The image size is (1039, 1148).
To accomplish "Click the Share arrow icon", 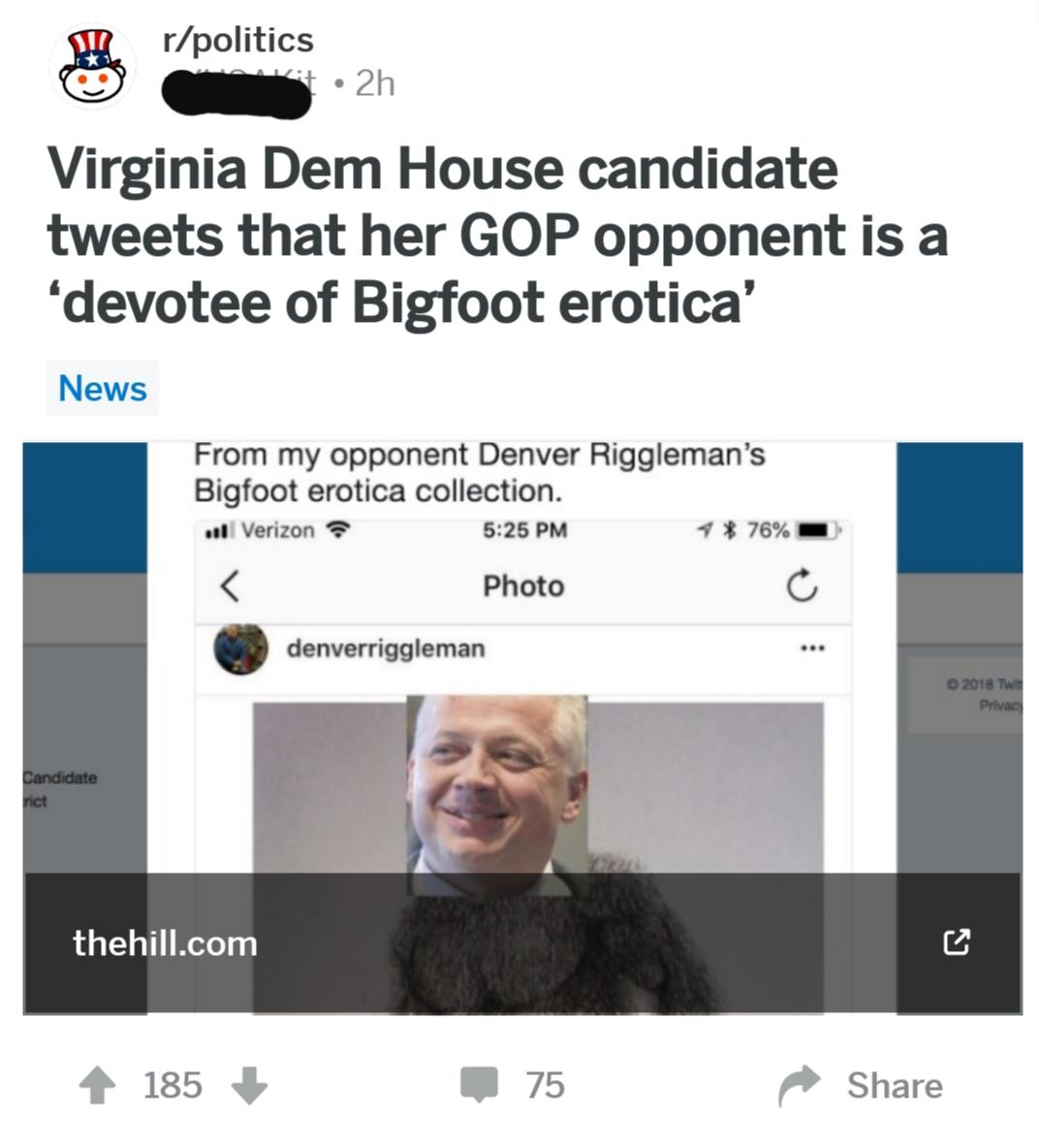I will pyautogui.click(x=799, y=1086).
